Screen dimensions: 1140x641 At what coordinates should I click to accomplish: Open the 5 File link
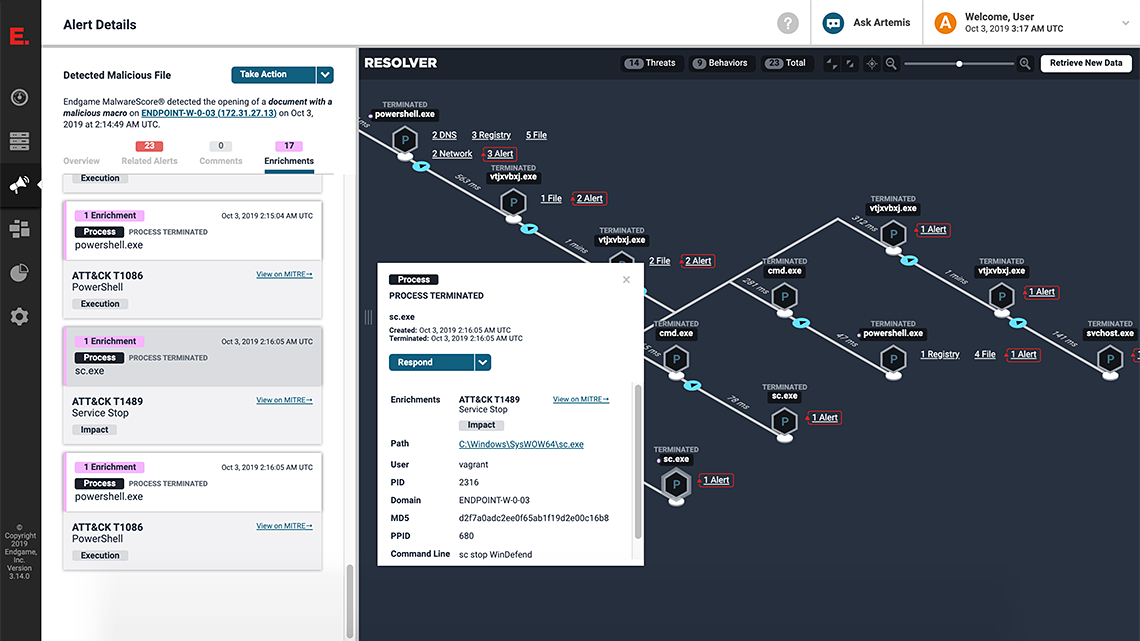(x=537, y=135)
